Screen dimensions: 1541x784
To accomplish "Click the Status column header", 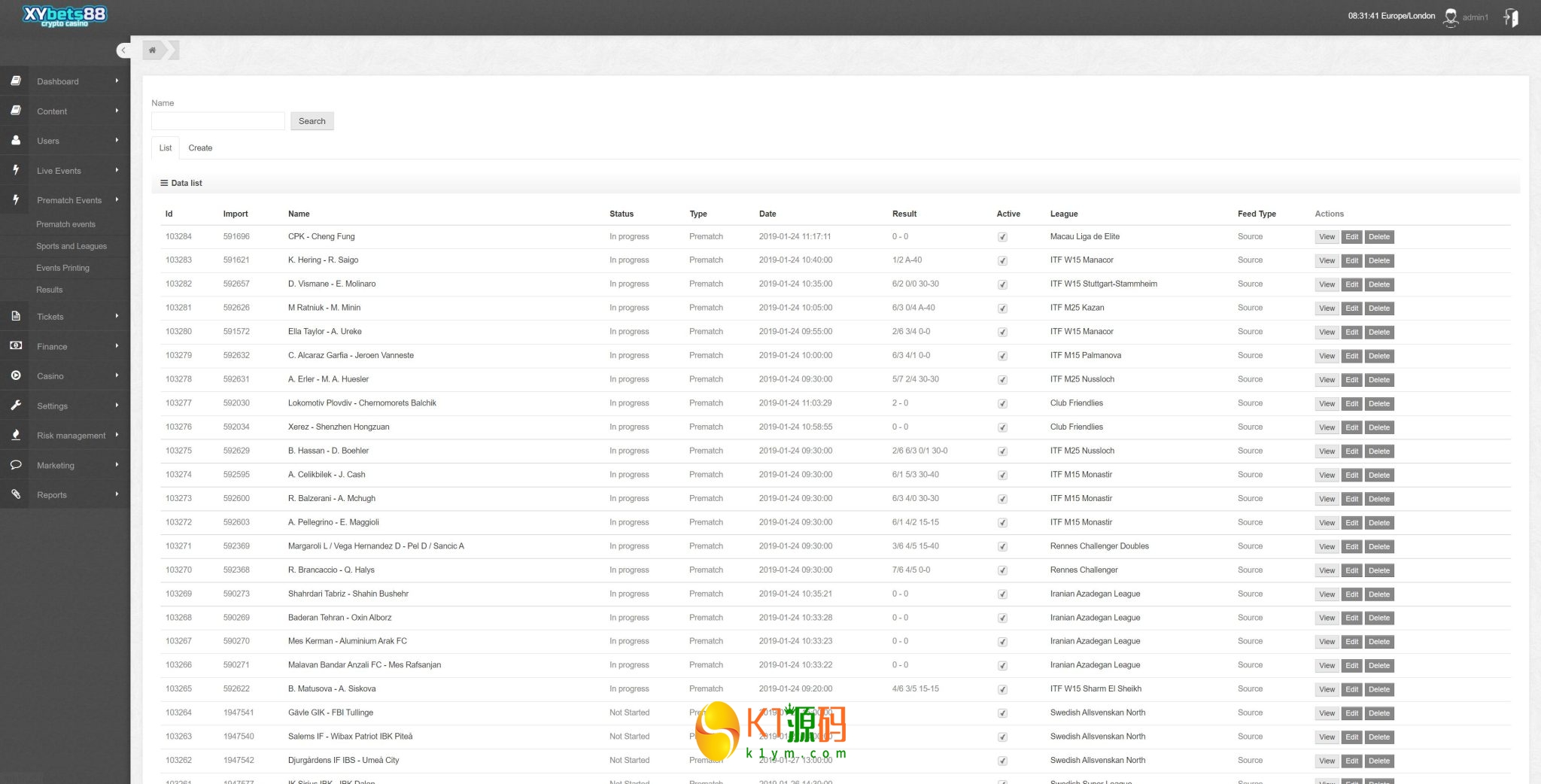I will 622,214.
